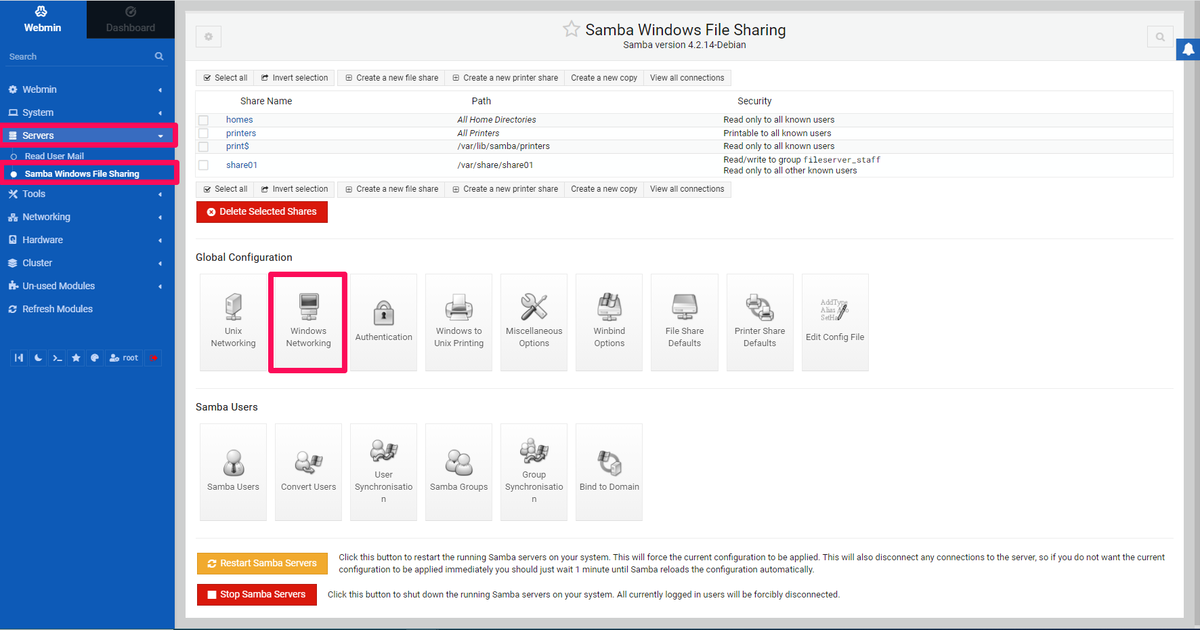This screenshot has width=1200, height=630.
Task: Favorite the module with the star icon by title
Action: (571, 29)
